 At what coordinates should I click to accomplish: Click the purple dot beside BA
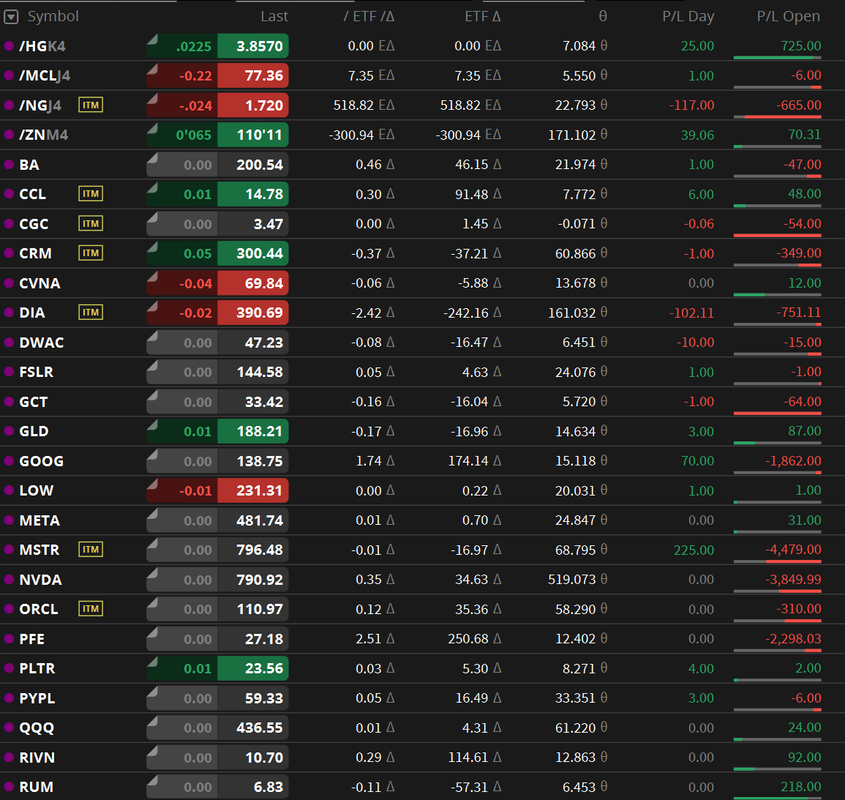[x=9, y=164]
